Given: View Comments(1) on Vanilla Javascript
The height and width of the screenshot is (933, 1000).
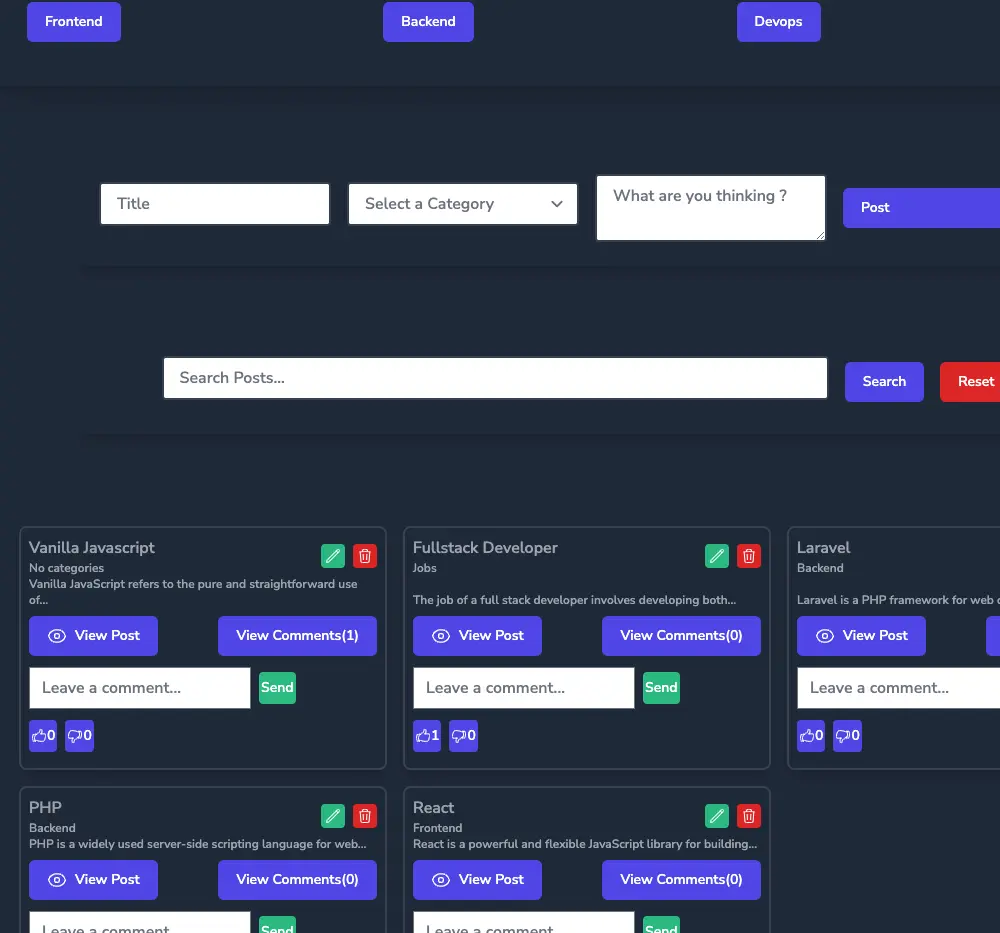Looking at the screenshot, I should click(x=297, y=636).
